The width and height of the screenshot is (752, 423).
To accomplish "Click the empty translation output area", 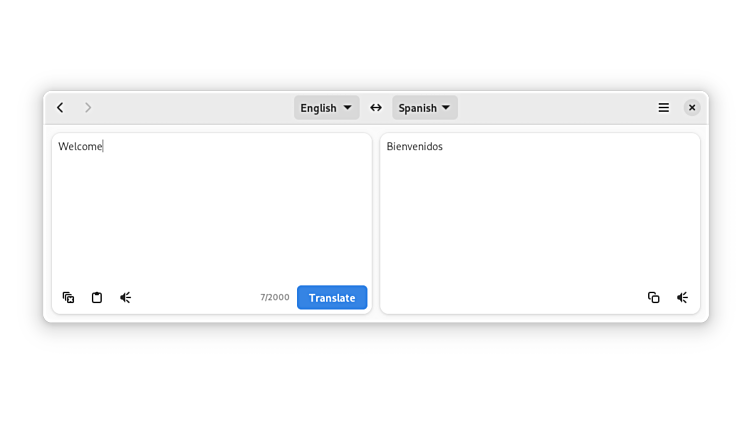I will tap(540, 220).
